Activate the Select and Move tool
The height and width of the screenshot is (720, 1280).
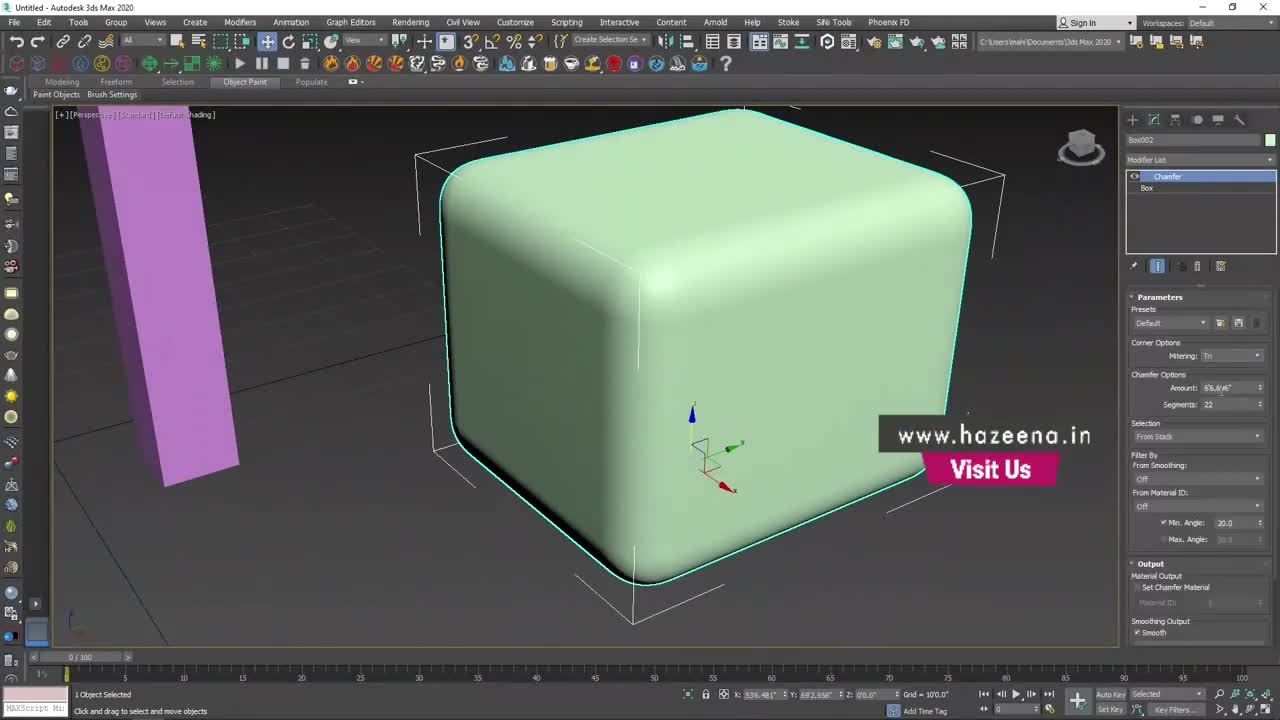click(x=267, y=41)
